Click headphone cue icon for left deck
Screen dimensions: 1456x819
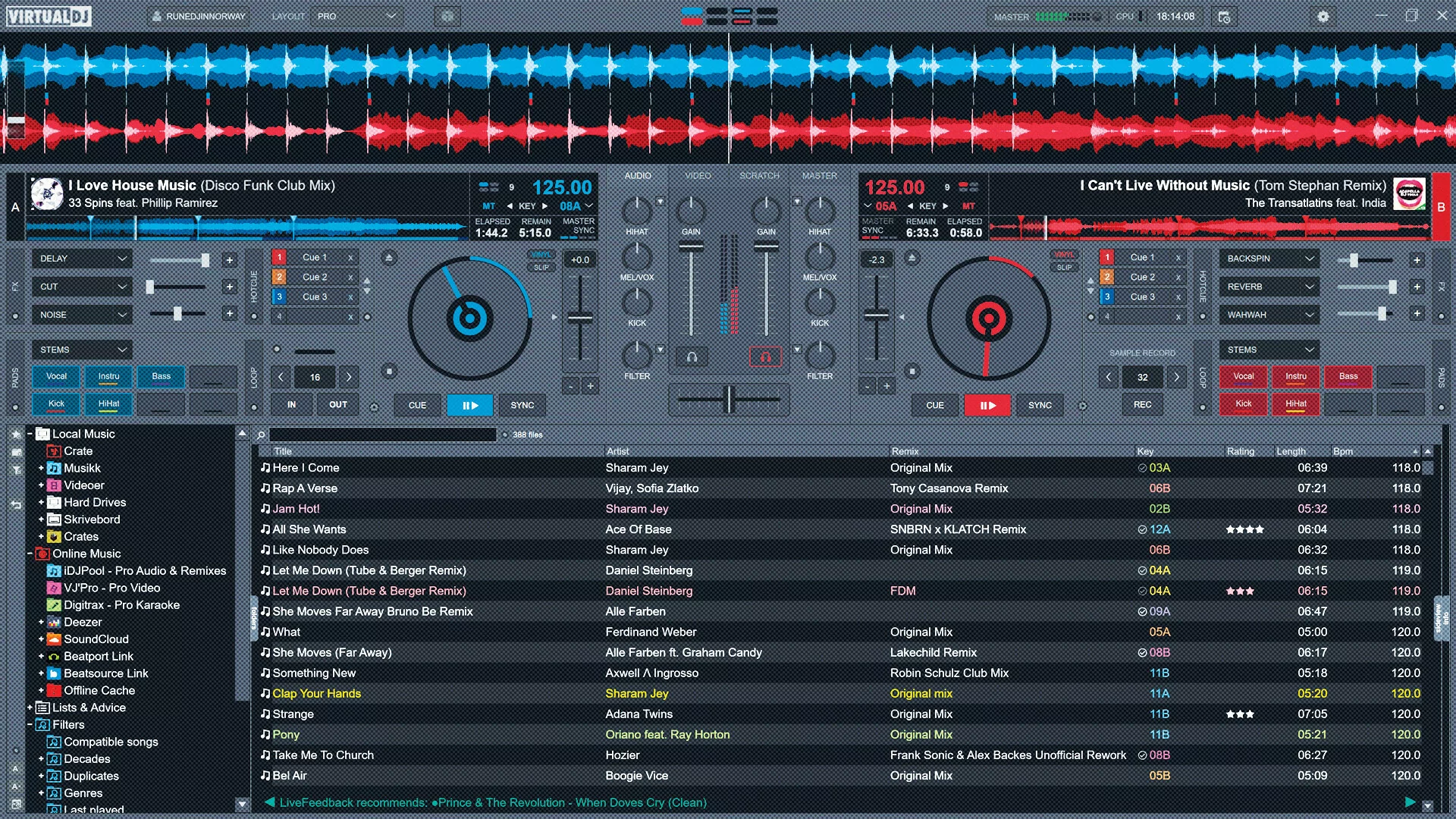point(692,356)
